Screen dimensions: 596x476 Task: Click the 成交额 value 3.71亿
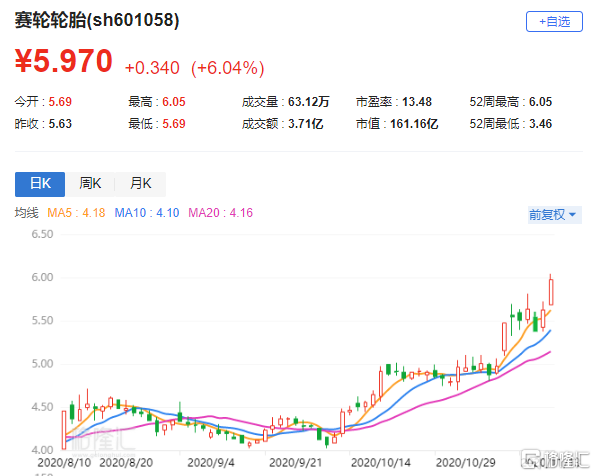(x=306, y=124)
